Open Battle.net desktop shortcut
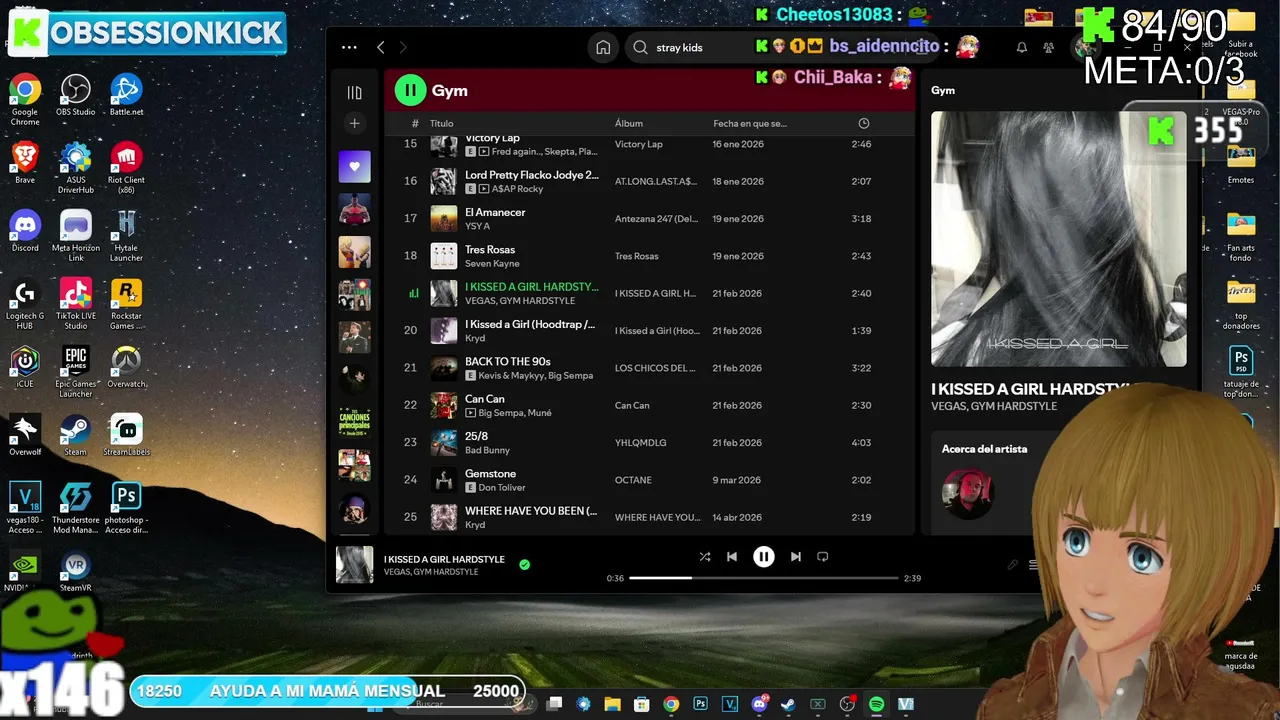 pyautogui.click(x=126, y=96)
